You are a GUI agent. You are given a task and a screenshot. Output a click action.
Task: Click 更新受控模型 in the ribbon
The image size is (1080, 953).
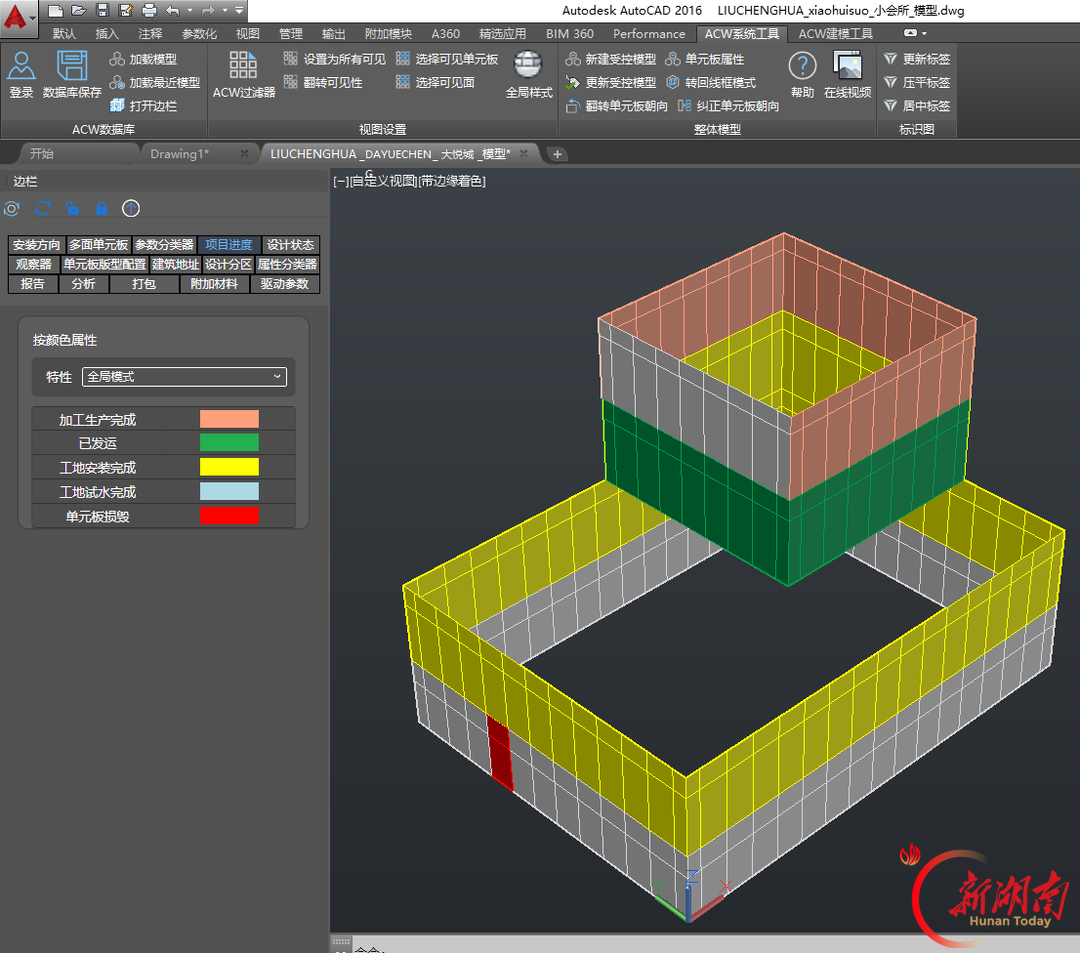(x=611, y=83)
